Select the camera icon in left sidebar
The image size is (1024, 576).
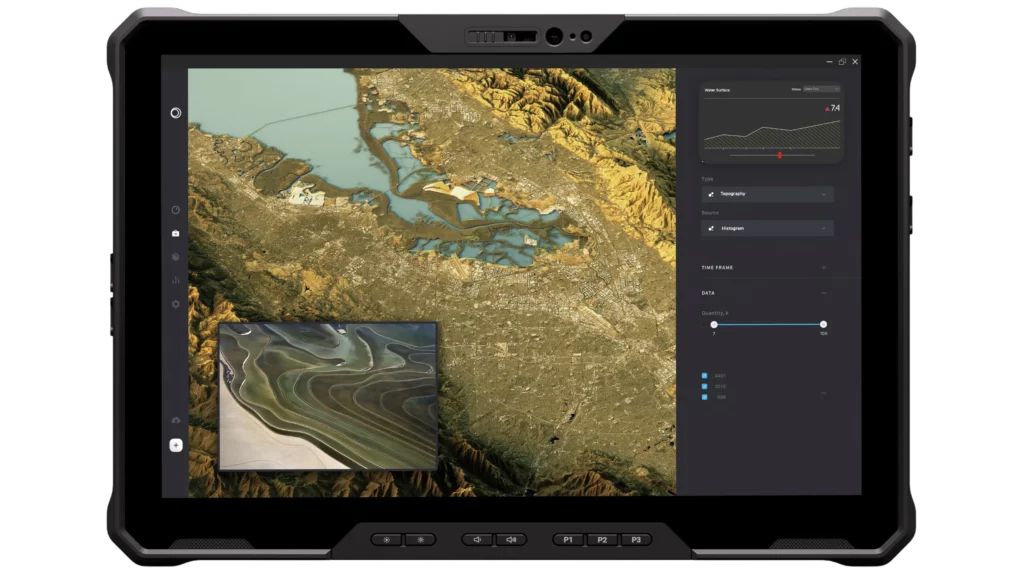pyautogui.click(x=176, y=233)
